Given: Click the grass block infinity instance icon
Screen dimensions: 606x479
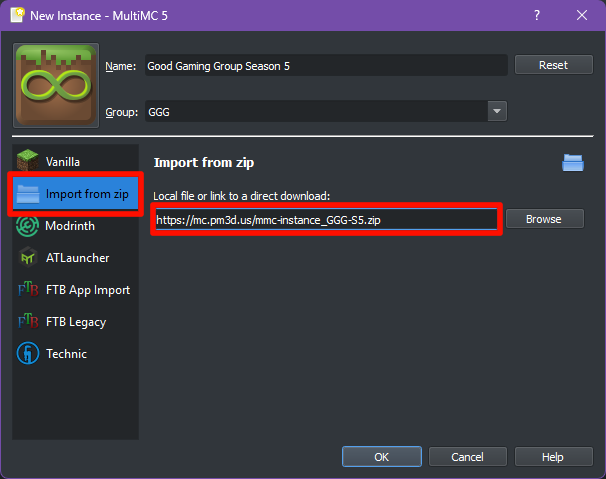Looking at the screenshot, I should 56,85.
